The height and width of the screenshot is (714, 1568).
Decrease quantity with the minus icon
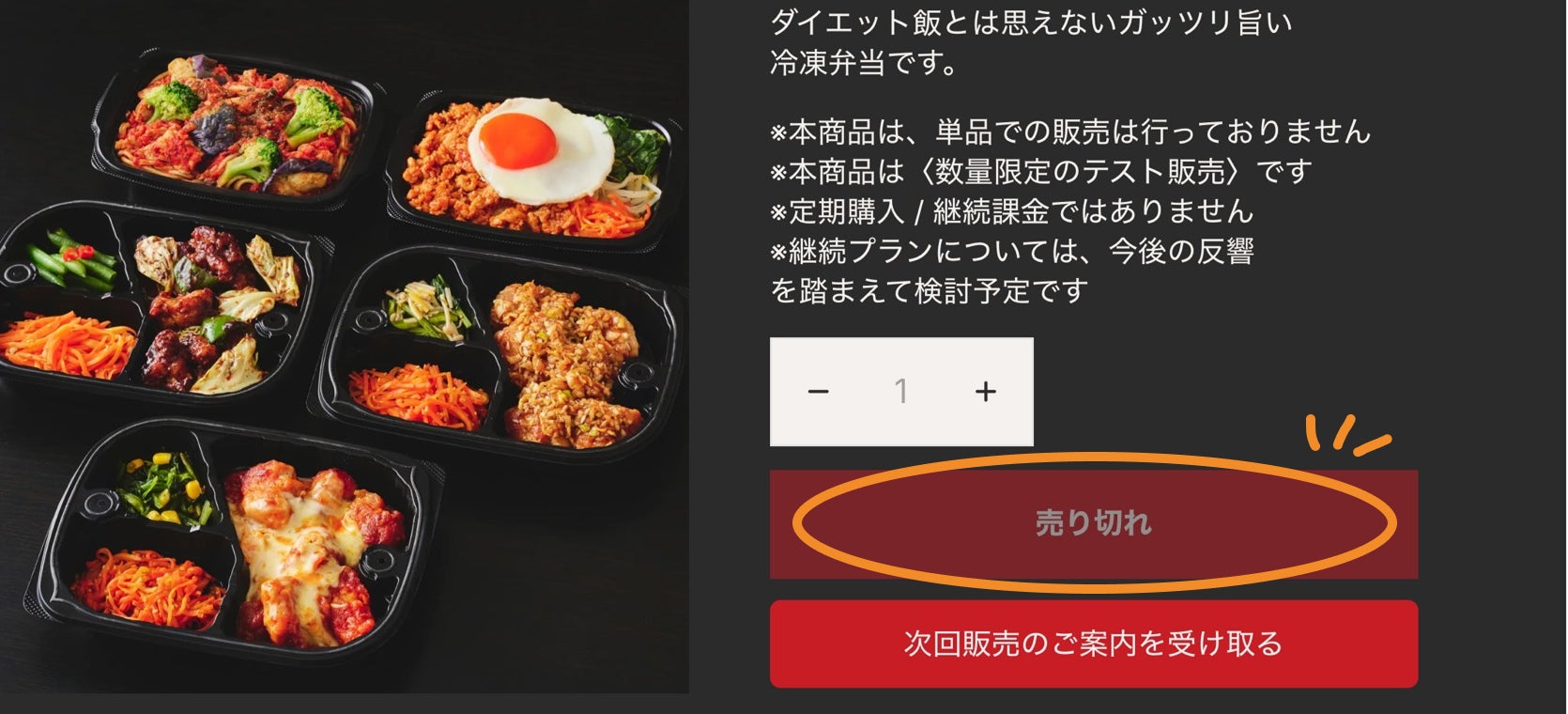pos(818,392)
